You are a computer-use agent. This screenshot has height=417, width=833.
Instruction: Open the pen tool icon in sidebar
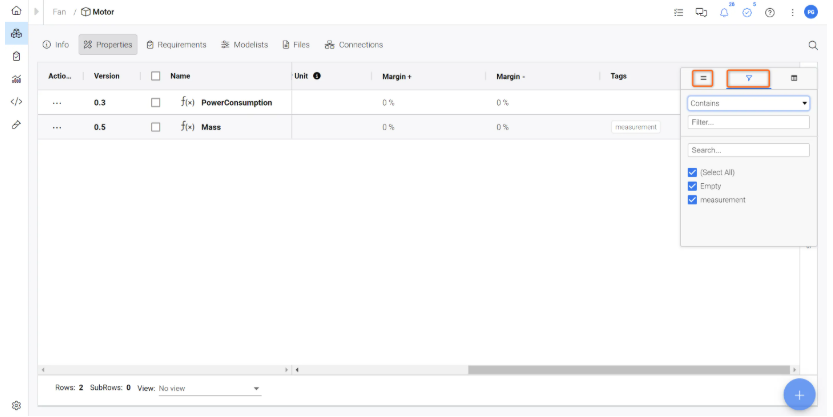[x=16, y=125]
